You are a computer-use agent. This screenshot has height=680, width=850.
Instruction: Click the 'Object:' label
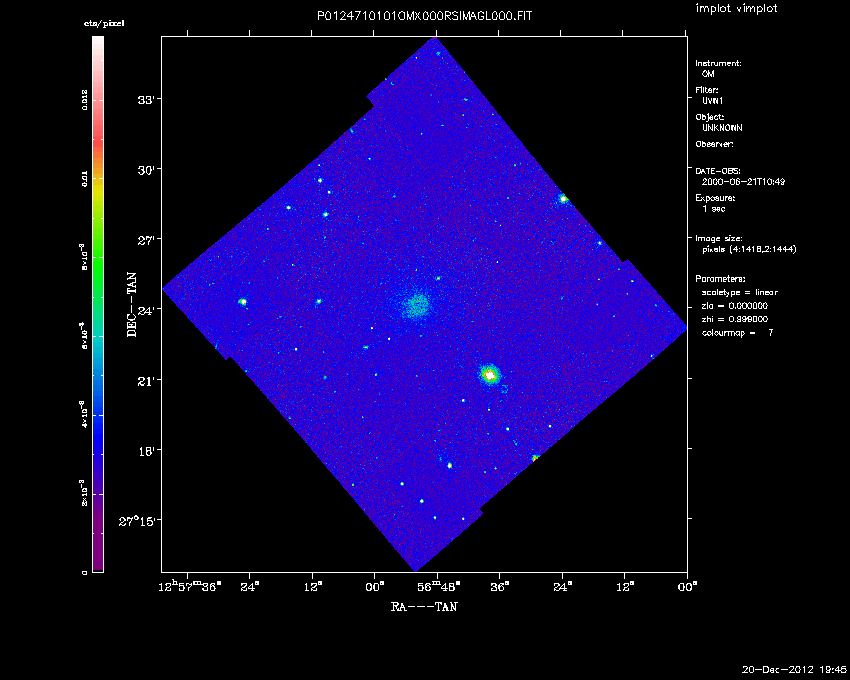coord(710,117)
